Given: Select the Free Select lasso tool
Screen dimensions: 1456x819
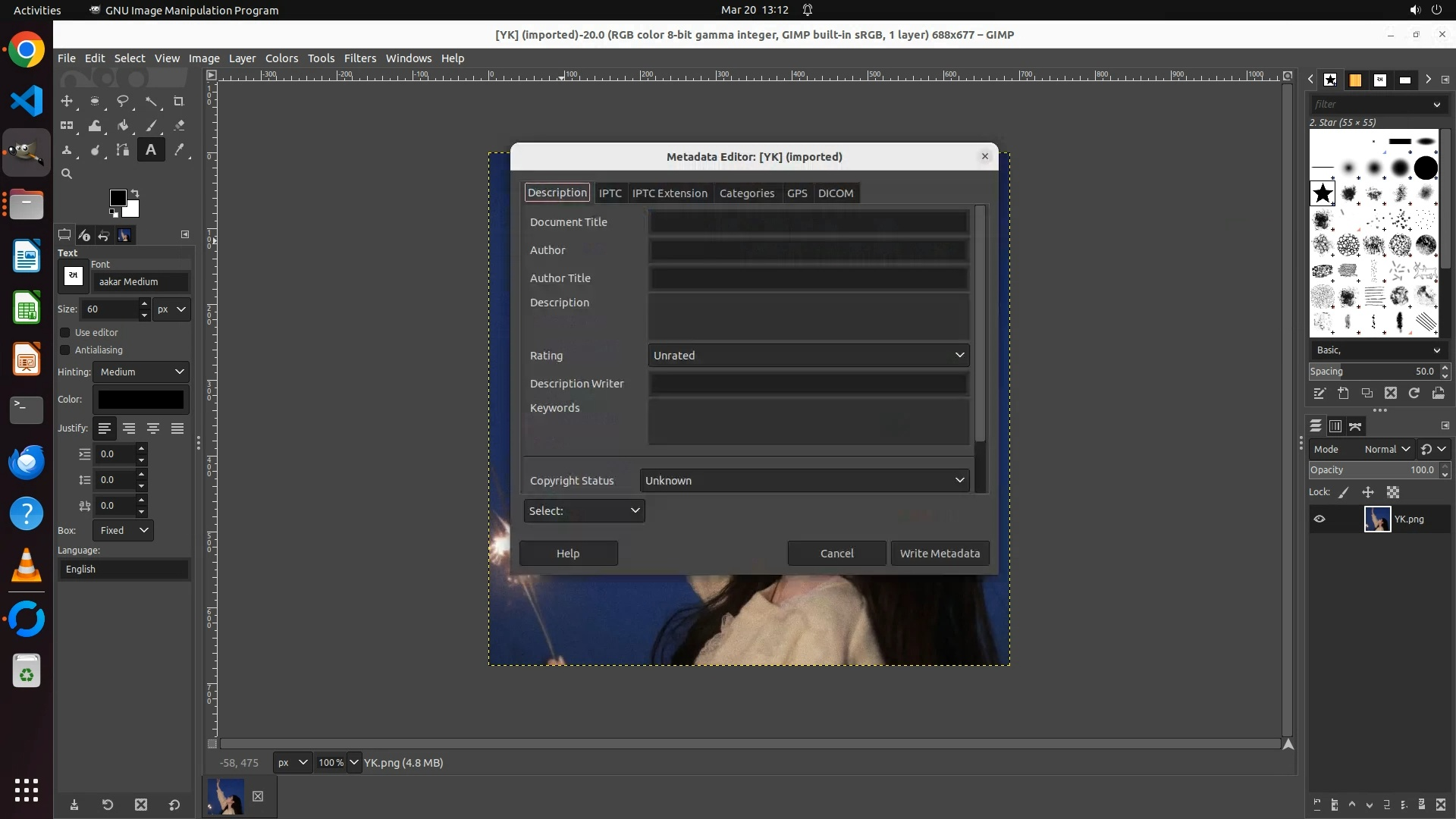Looking at the screenshot, I should pos(122,101).
